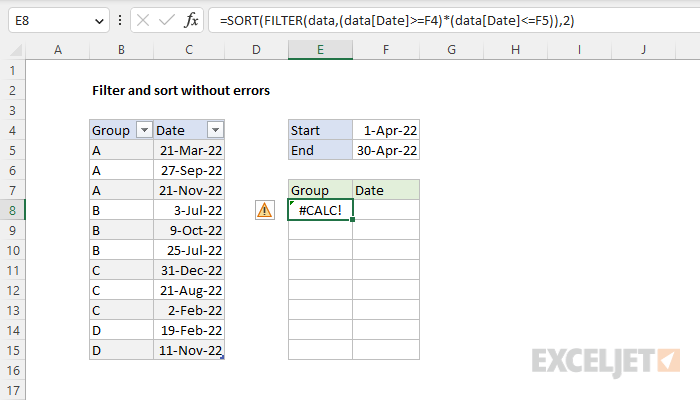This screenshot has width=700, height=400.
Task: Select the 31-Dec-22 date cell
Action: [189, 271]
